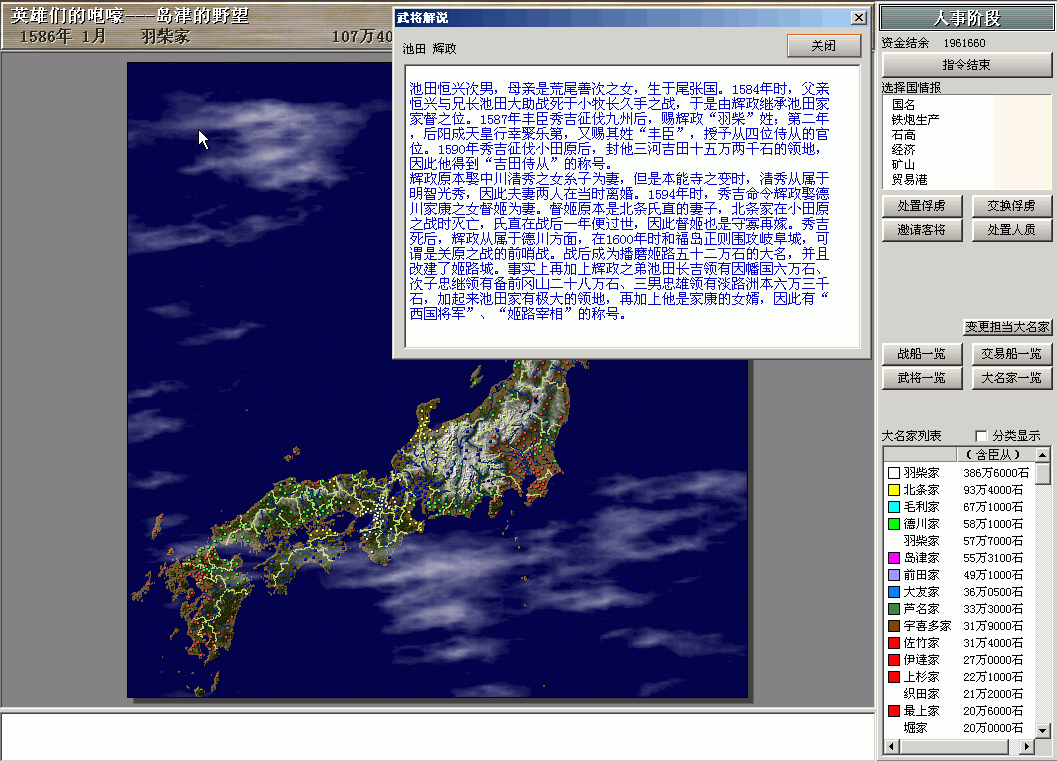Click the 变更担当大名家 button
Image resolution: width=1057 pixels, height=761 pixels.
point(1007,327)
